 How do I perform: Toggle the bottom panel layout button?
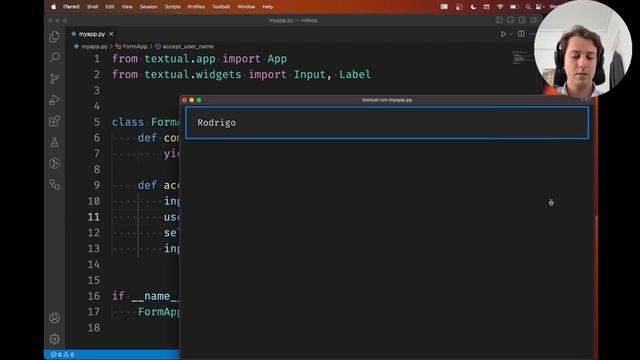(x=510, y=20)
